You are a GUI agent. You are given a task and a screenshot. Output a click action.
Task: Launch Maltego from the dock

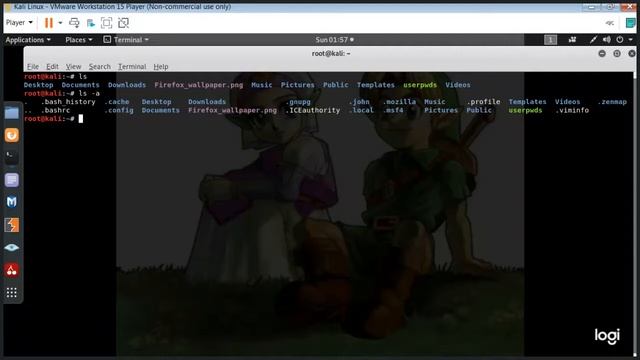tap(11, 202)
